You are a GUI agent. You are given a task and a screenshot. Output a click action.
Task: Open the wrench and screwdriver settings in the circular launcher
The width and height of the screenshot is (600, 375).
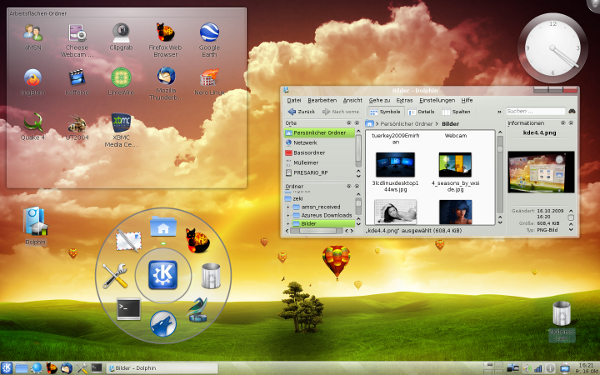point(115,276)
